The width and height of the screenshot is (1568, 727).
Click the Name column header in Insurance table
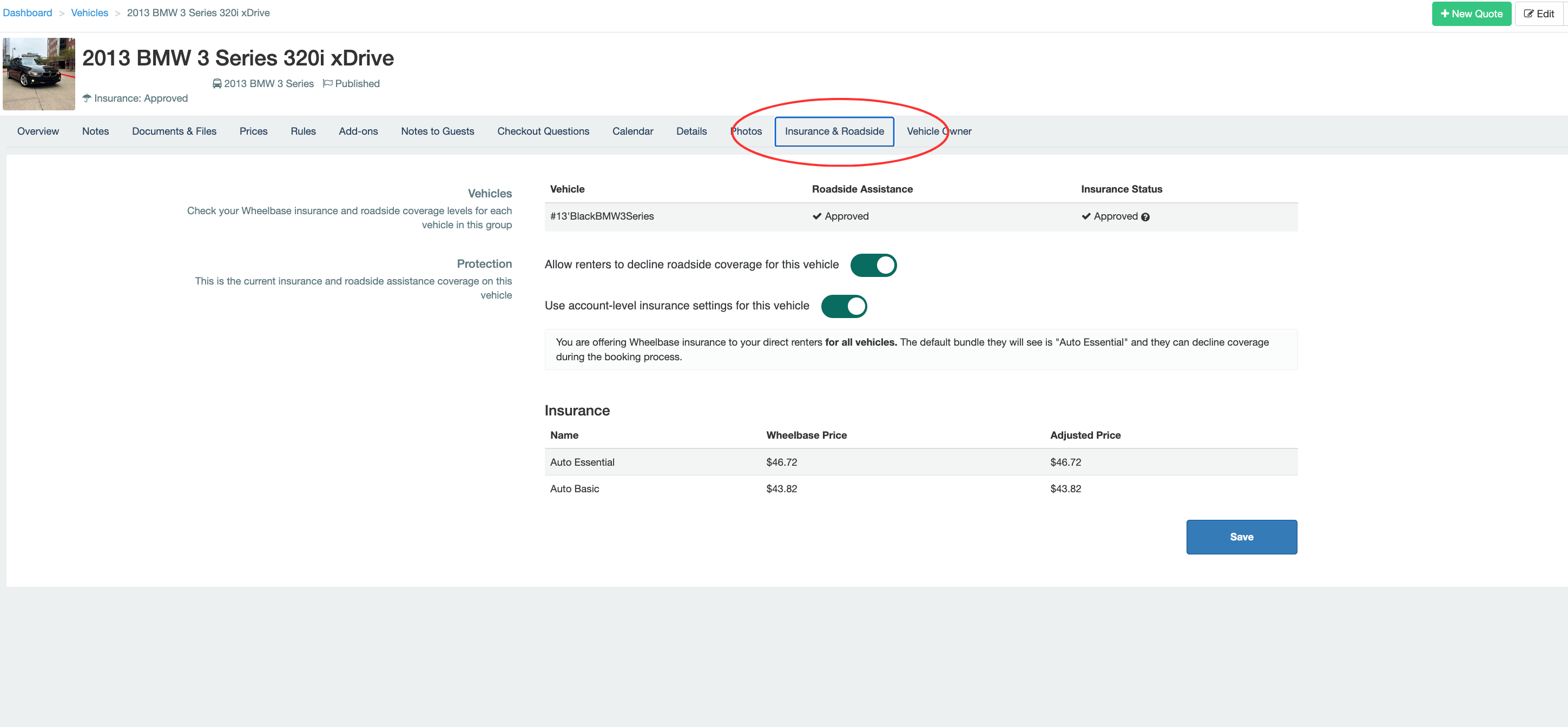point(564,435)
